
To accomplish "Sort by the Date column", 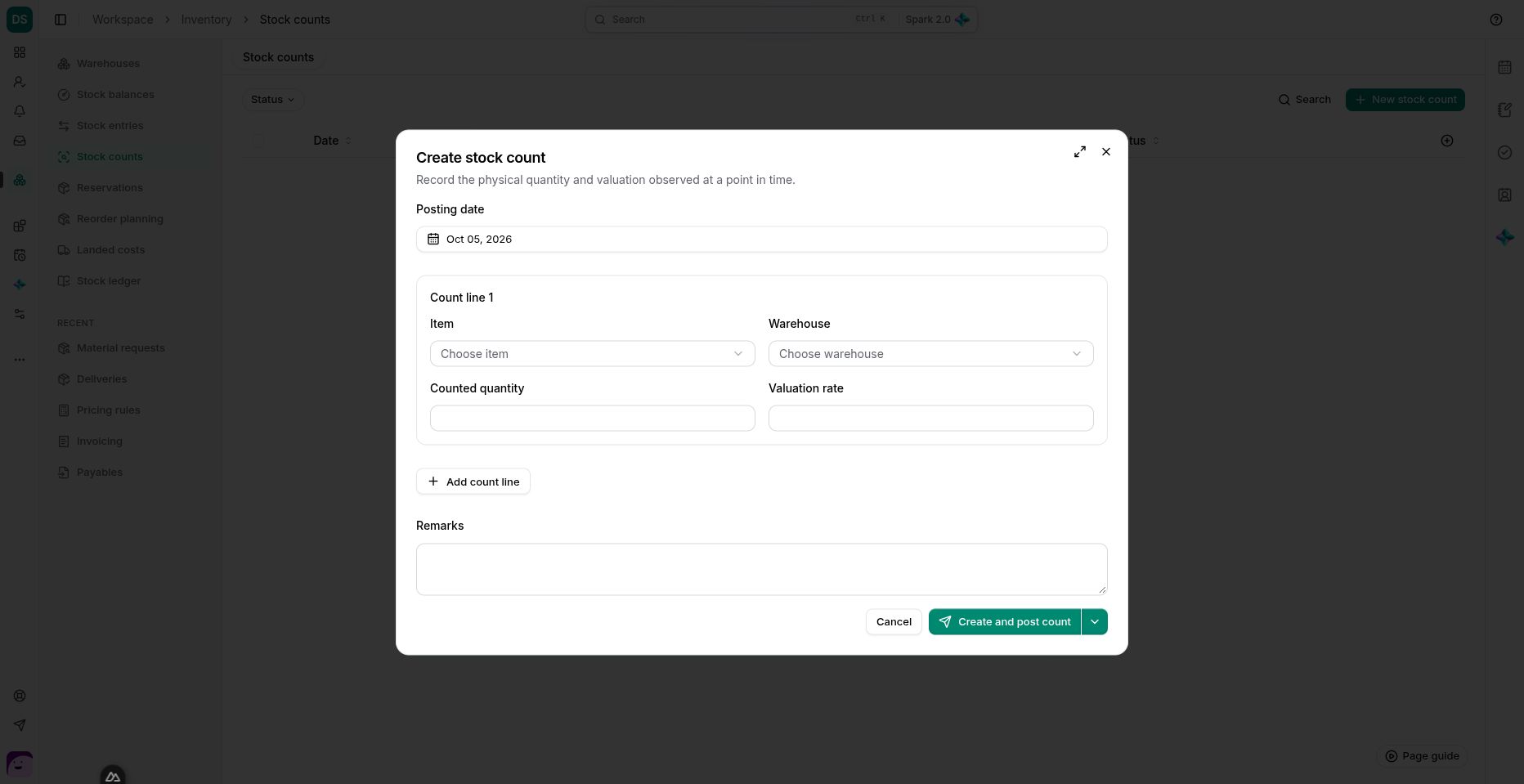I will pyautogui.click(x=332, y=141).
